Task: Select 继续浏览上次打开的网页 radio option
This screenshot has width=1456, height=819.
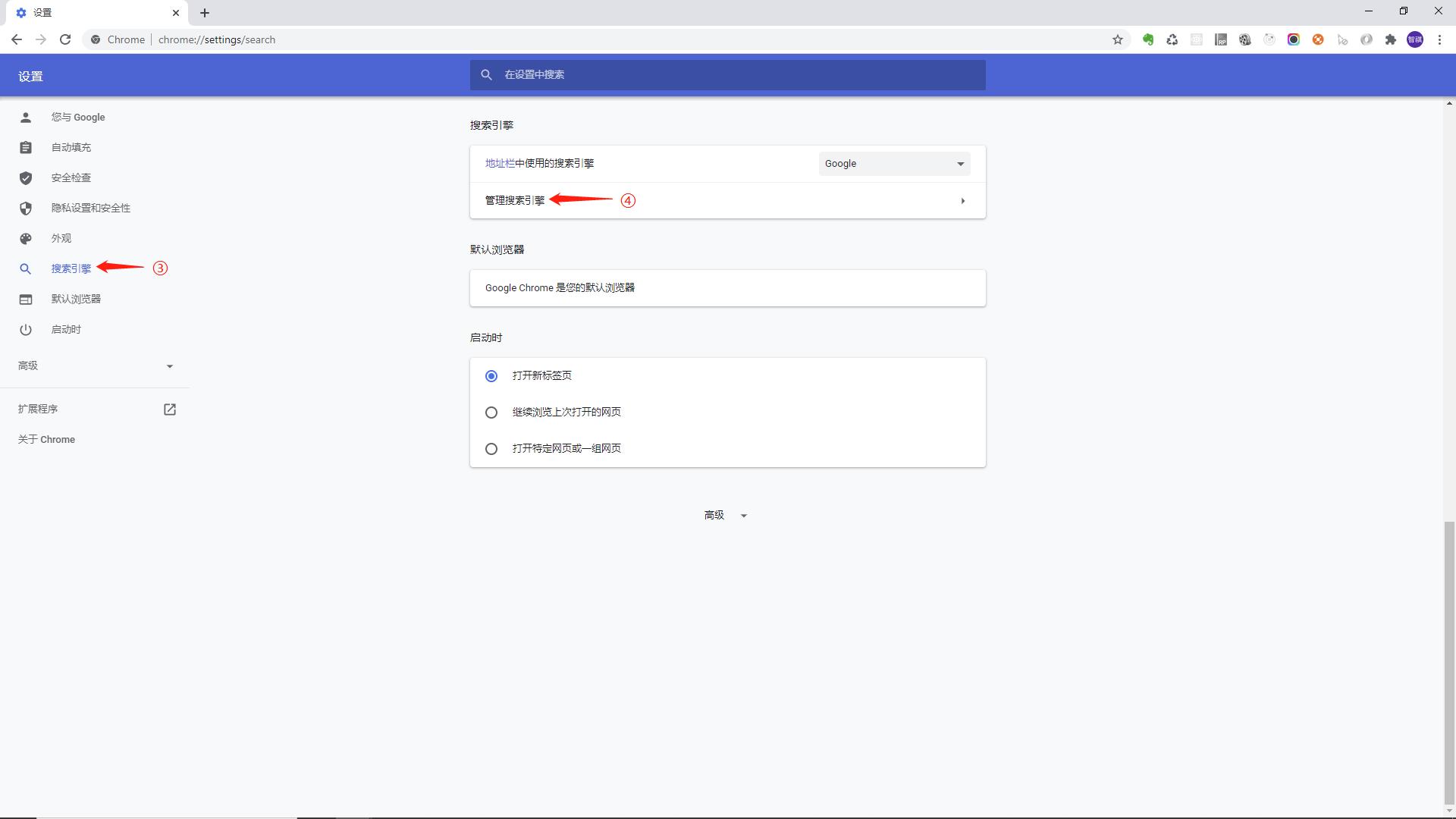Action: coord(491,413)
